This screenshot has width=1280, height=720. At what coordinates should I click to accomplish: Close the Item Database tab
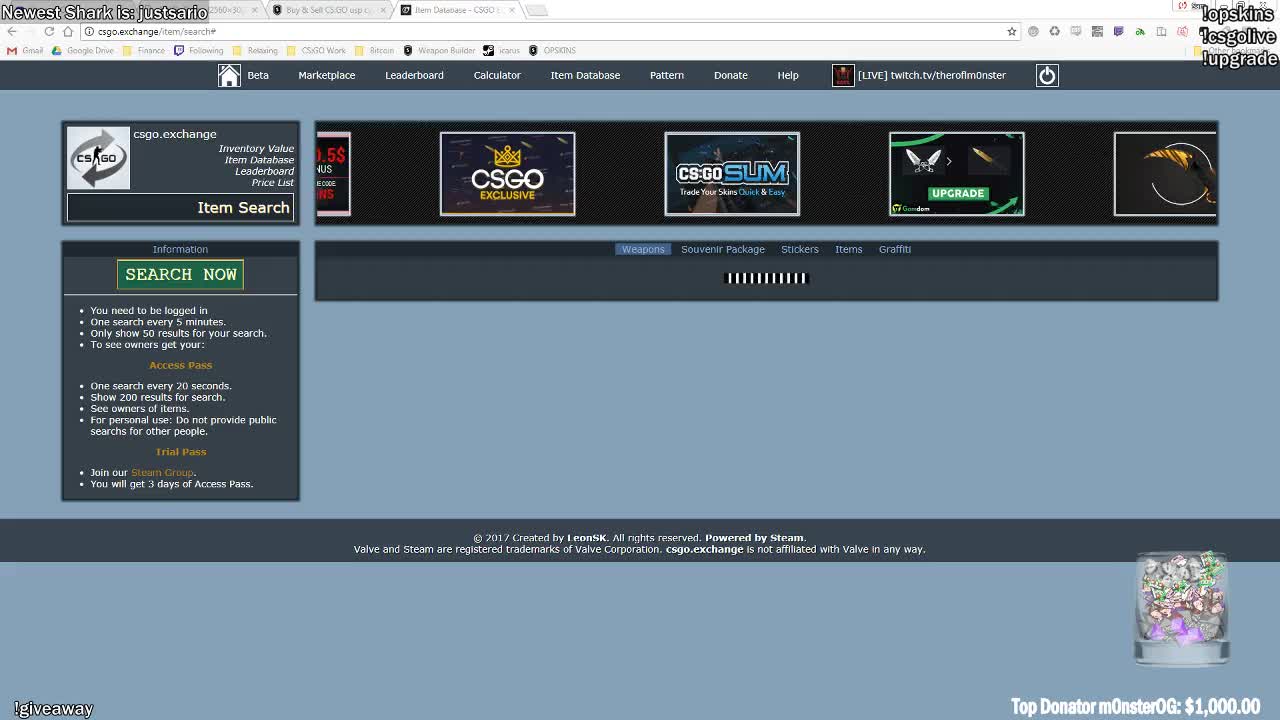click(512, 10)
